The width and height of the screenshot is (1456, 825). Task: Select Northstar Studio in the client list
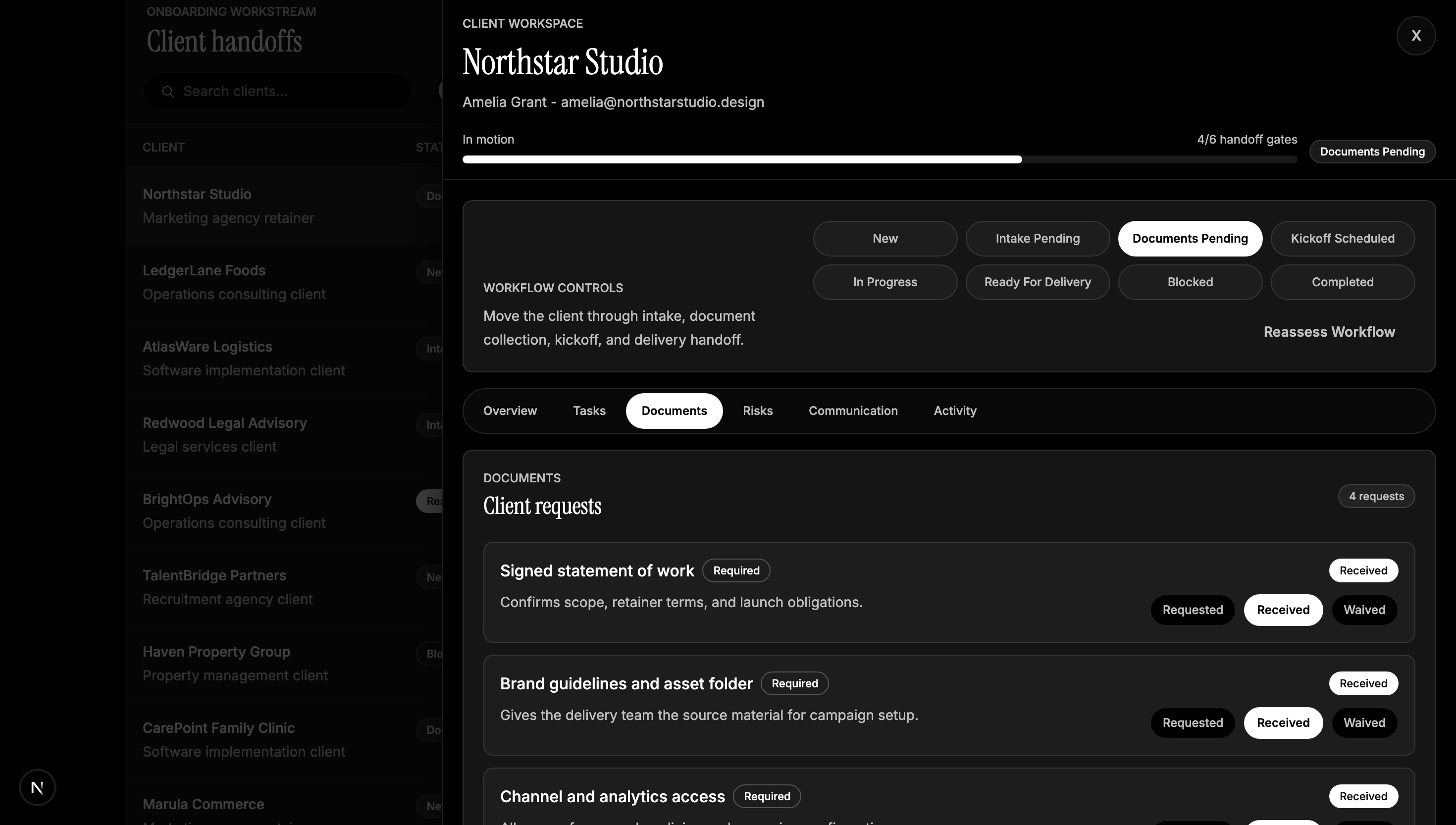pyautogui.click(x=284, y=206)
